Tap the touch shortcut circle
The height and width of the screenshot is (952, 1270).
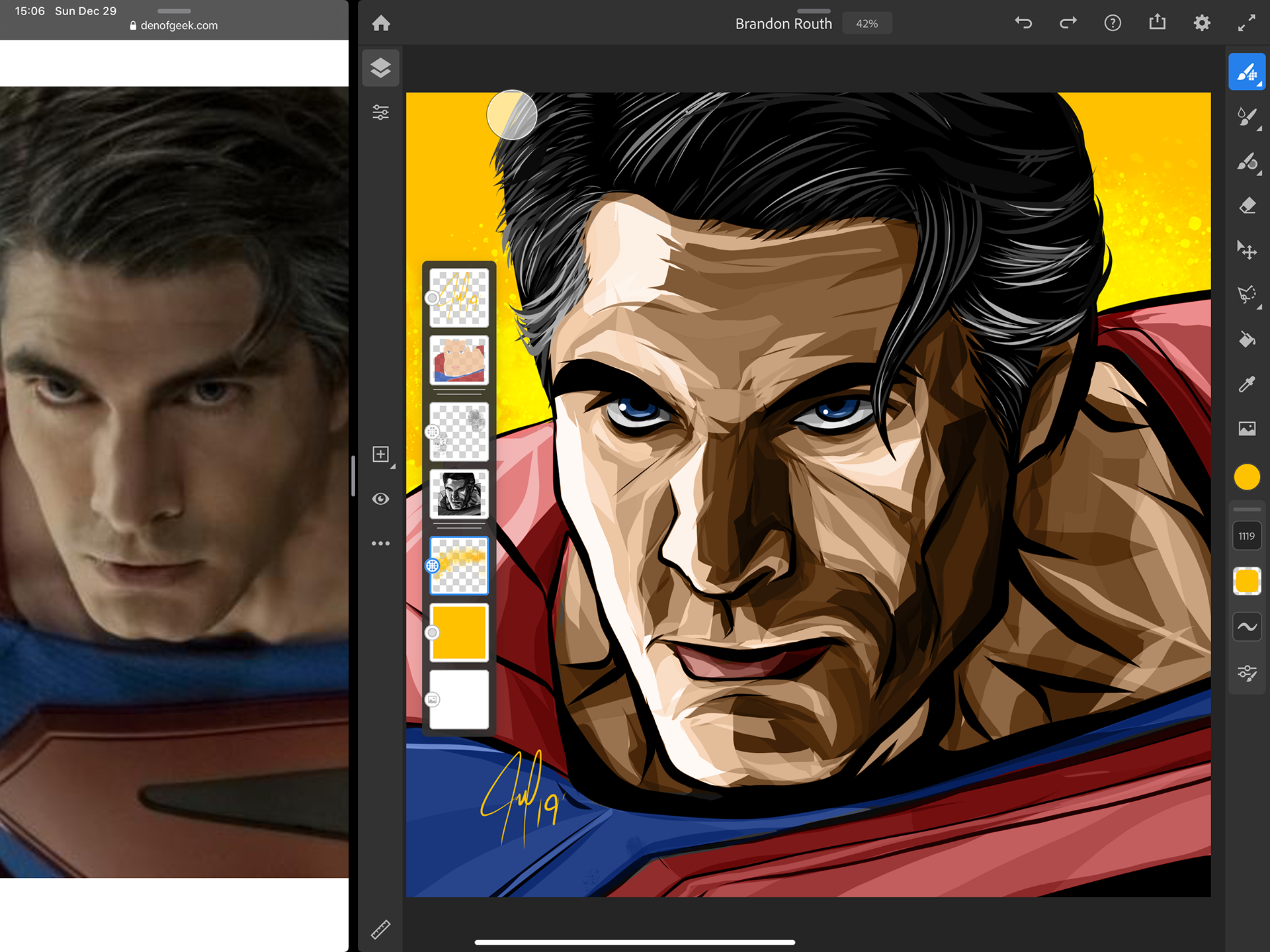(x=511, y=114)
